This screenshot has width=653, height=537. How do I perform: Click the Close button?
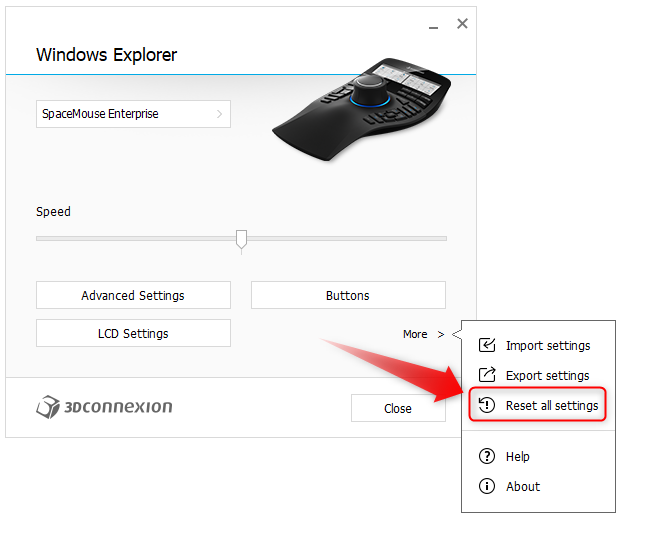pyautogui.click(x=398, y=408)
